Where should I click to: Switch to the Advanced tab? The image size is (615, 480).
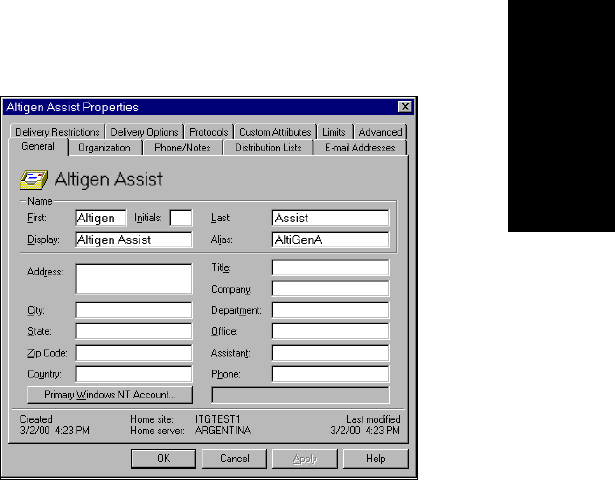click(x=380, y=132)
